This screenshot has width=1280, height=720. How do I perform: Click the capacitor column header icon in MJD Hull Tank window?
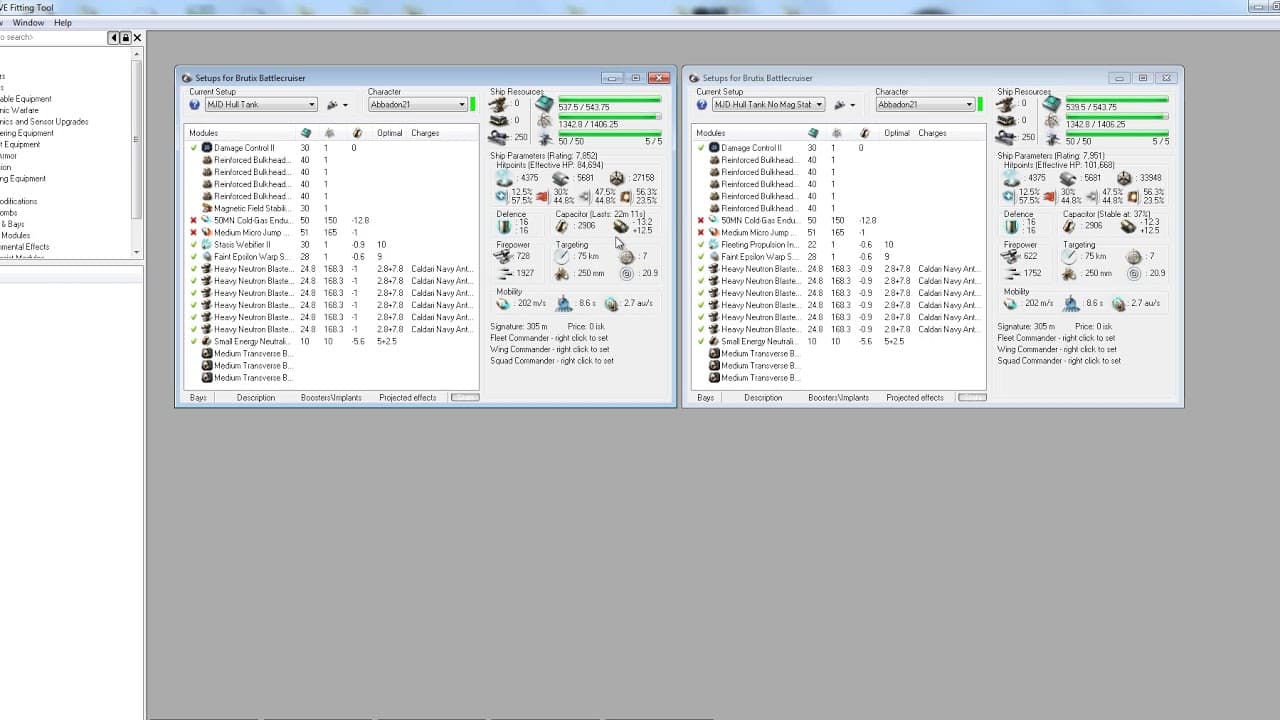coord(357,133)
